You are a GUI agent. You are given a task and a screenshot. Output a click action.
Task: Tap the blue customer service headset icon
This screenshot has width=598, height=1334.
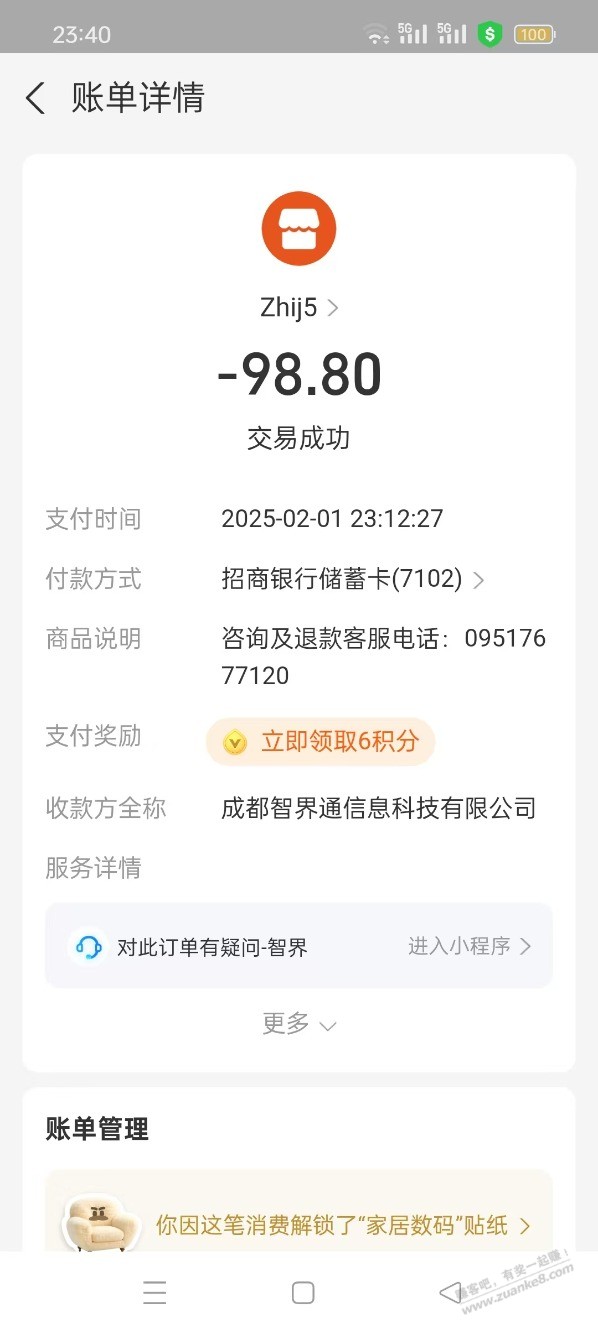coord(88,946)
